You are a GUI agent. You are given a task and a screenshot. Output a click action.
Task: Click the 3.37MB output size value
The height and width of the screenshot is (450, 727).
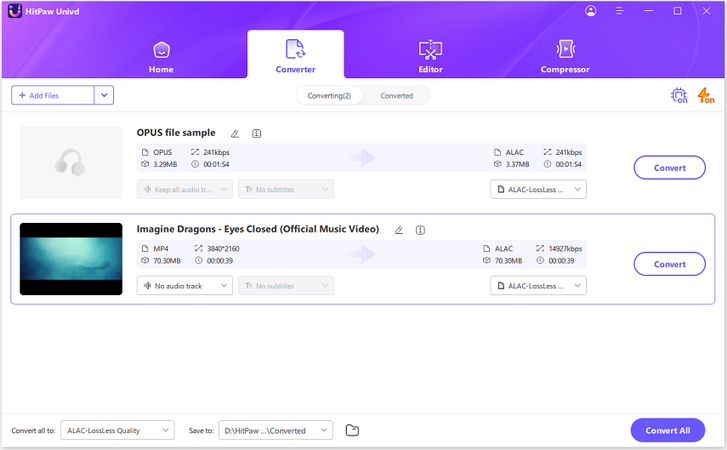click(x=517, y=165)
